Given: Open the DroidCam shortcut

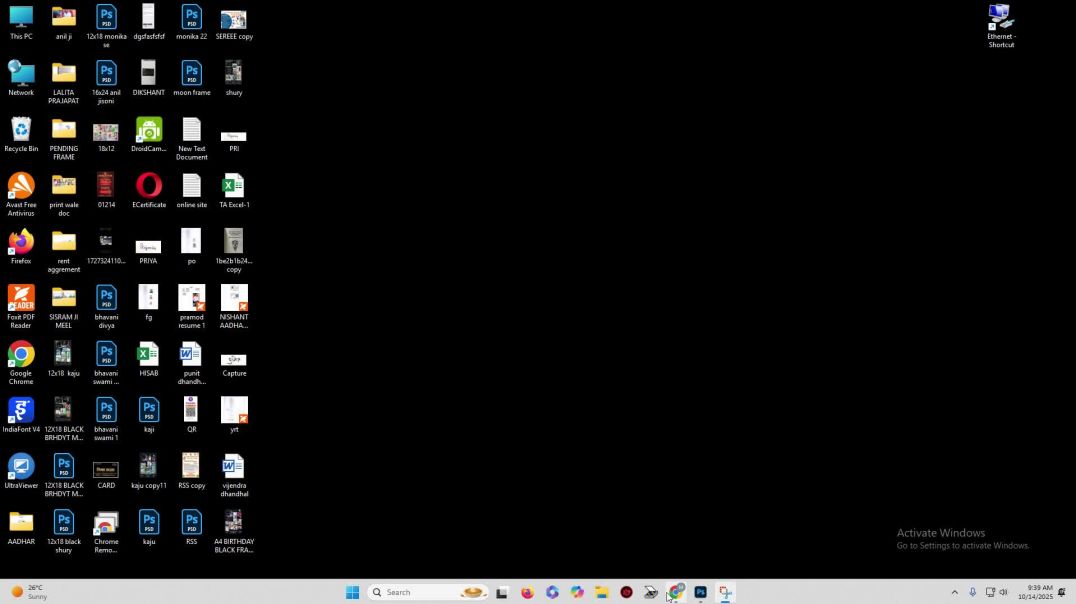Looking at the screenshot, I should pyautogui.click(x=148, y=133).
